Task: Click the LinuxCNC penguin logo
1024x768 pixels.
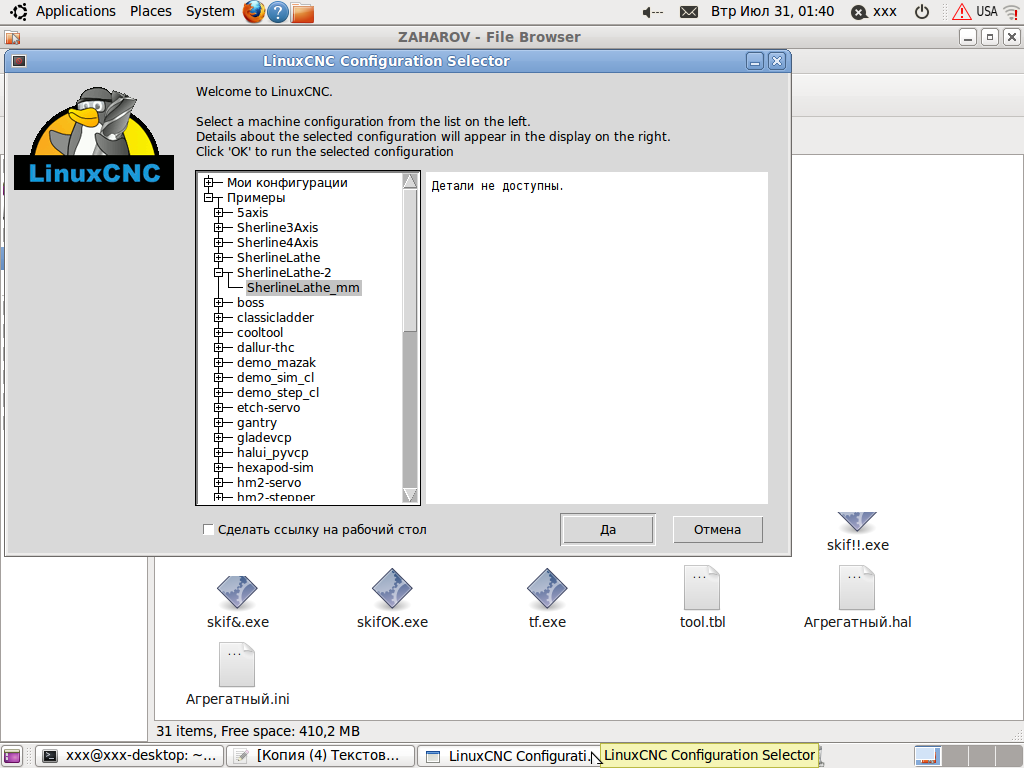Action: point(94,138)
